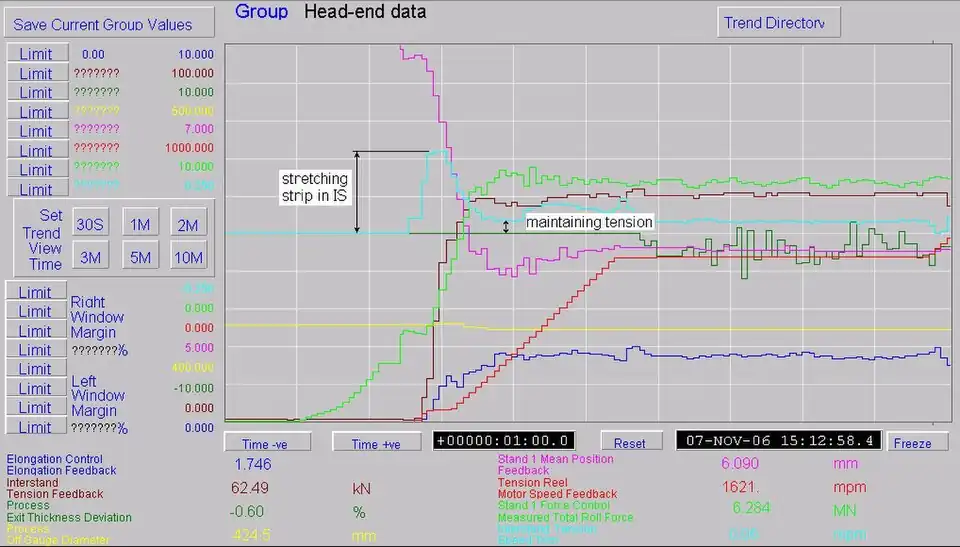Select the 1M trend view time
The image size is (960, 547).
click(x=140, y=224)
